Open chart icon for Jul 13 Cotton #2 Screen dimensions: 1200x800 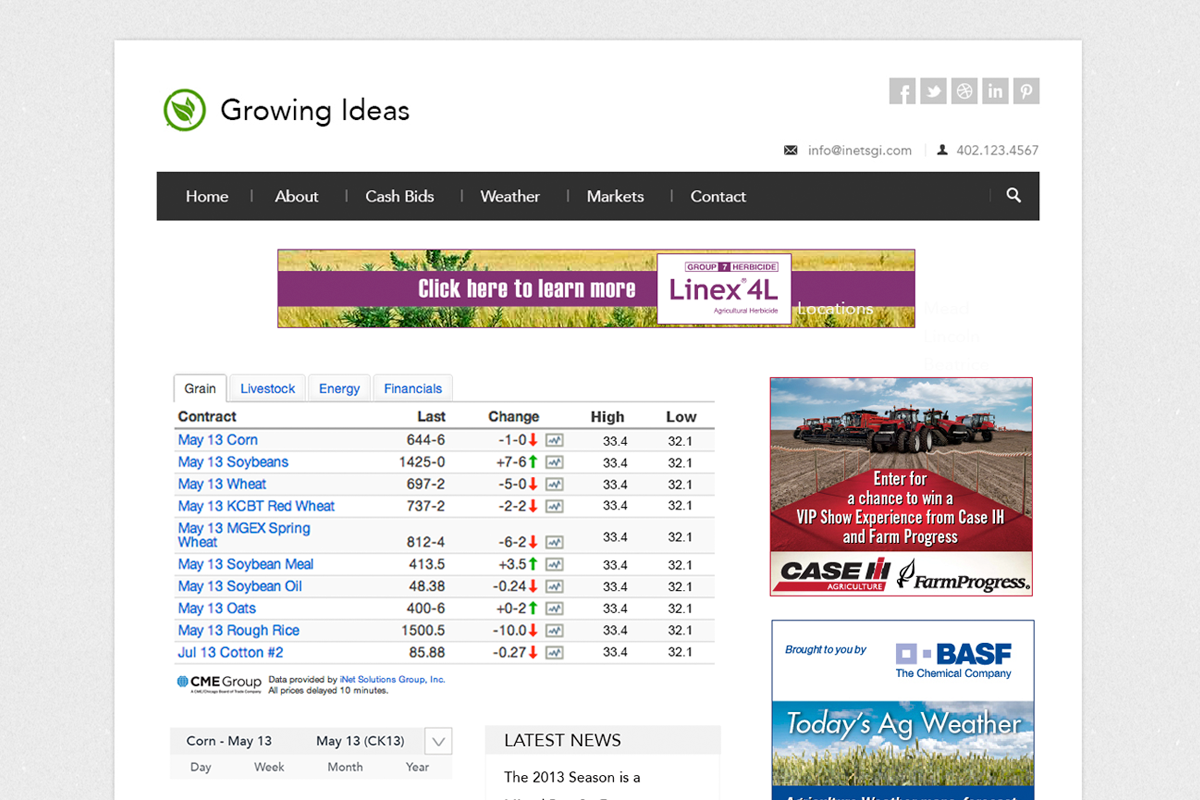point(554,652)
